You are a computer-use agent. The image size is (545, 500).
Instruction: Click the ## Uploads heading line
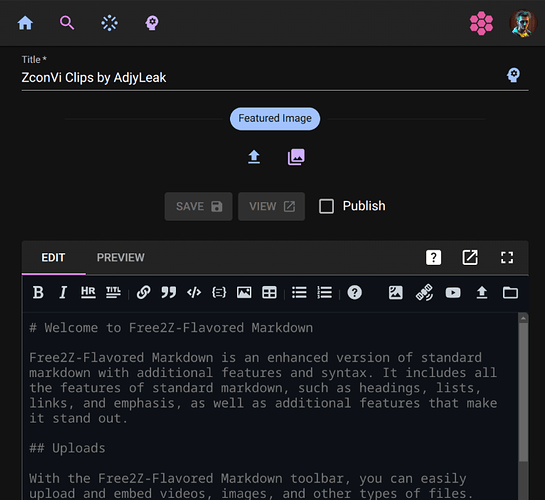67,448
